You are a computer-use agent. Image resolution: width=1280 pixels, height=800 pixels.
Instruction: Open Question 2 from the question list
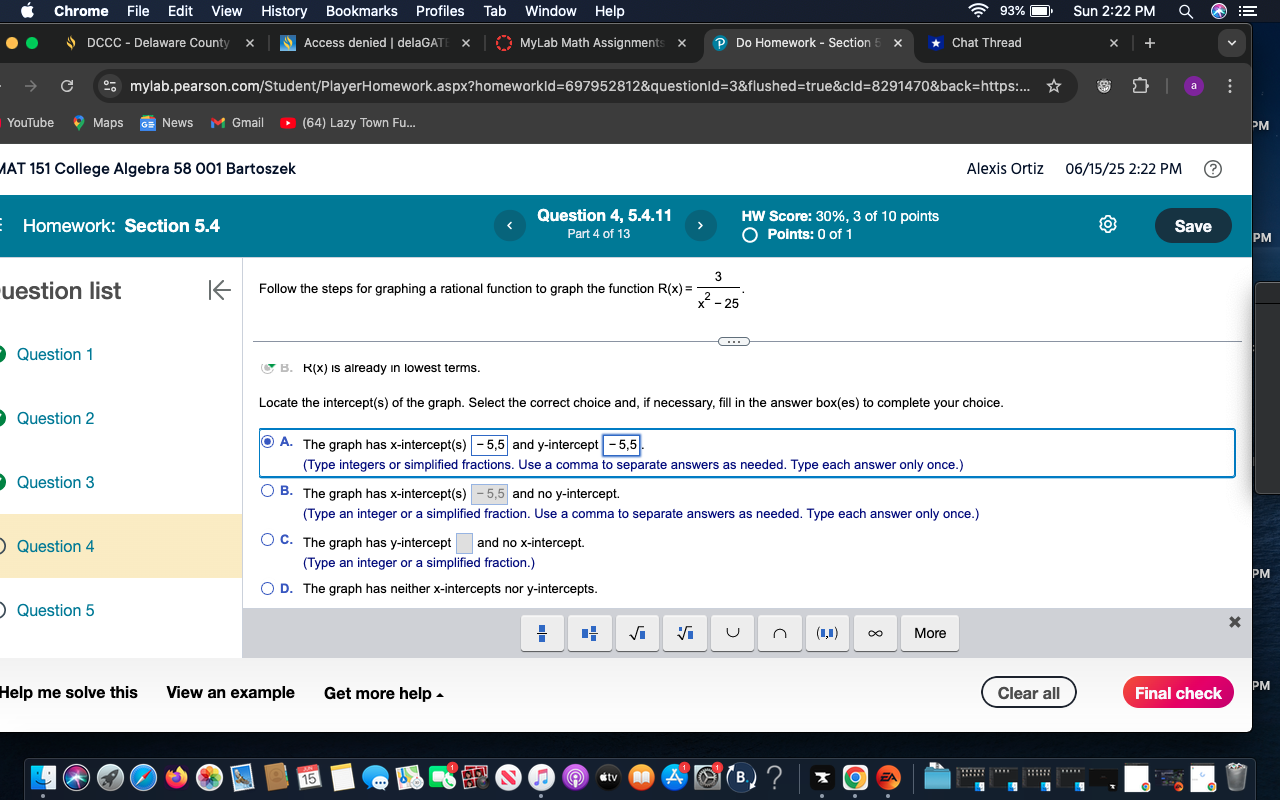54,418
